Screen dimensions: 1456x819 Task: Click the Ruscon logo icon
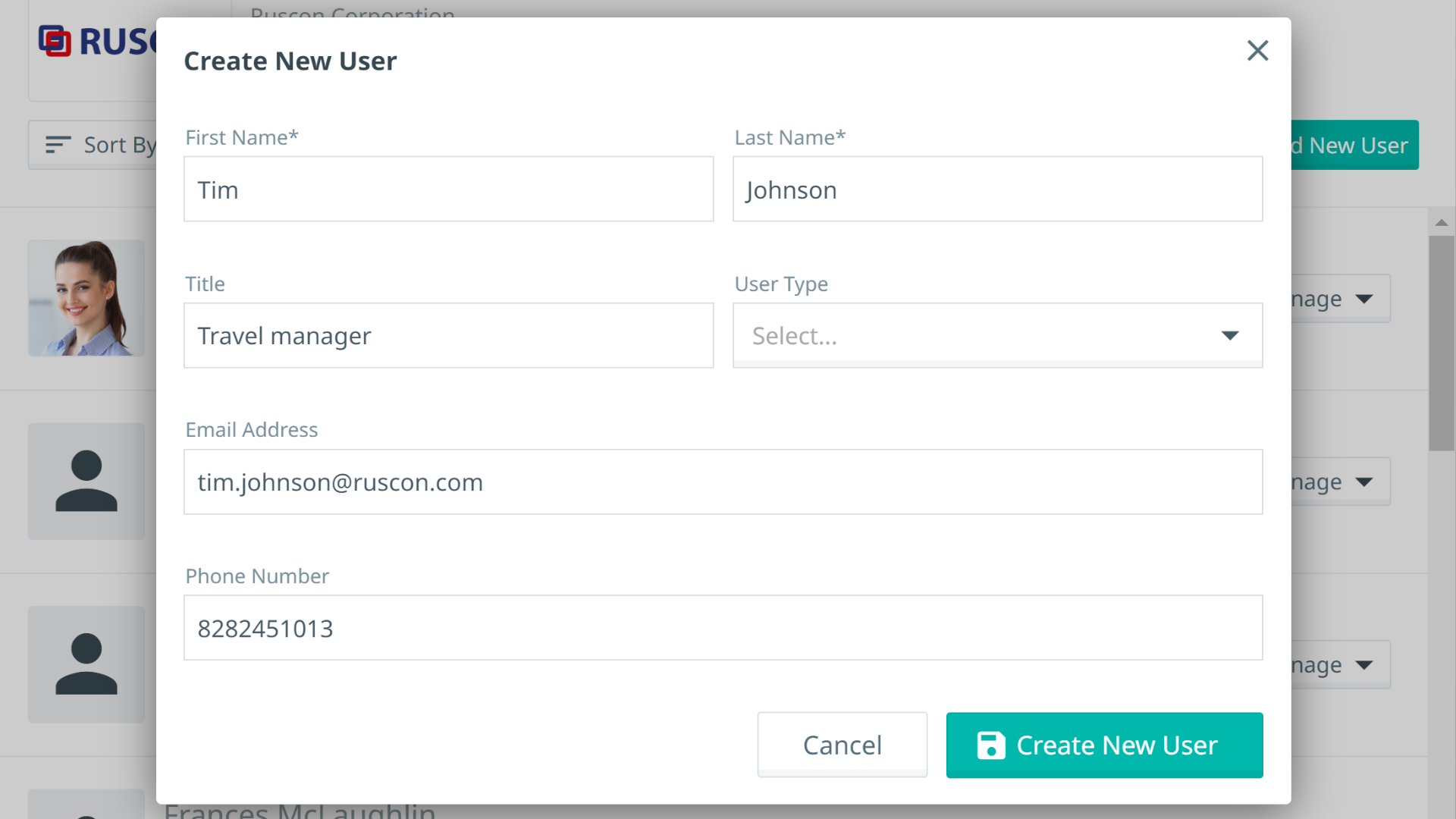click(x=55, y=41)
